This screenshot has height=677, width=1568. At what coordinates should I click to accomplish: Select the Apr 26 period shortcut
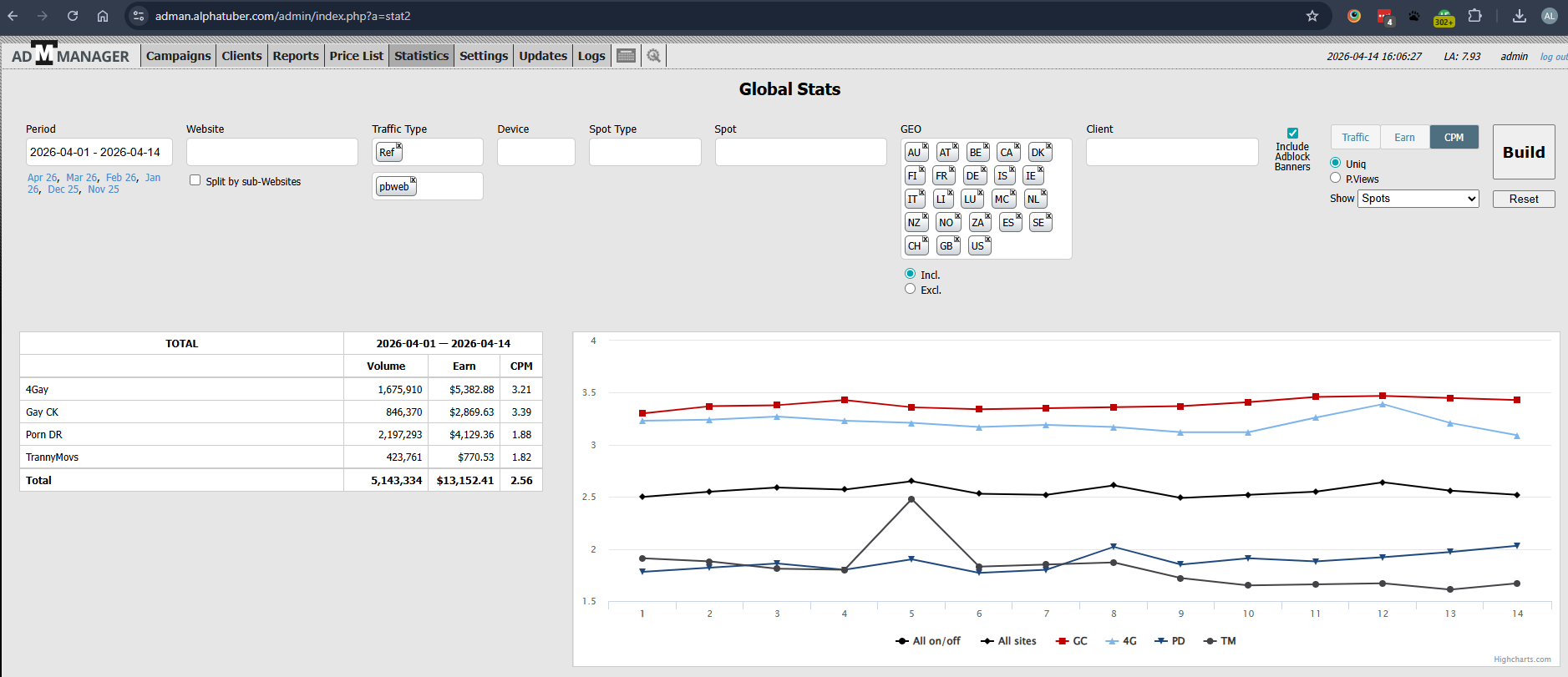[x=42, y=177]
